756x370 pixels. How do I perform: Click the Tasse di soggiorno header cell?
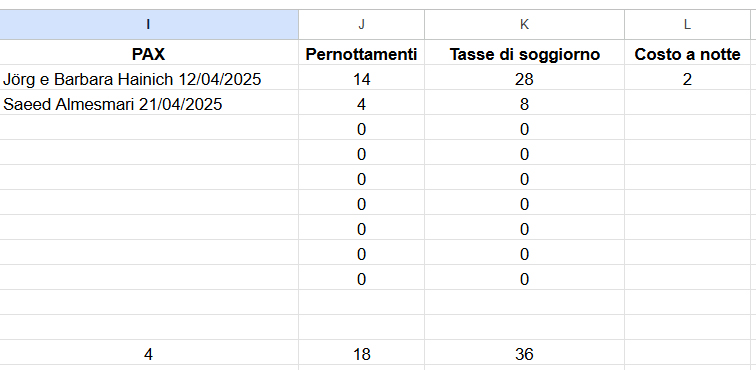click(525, 54)
